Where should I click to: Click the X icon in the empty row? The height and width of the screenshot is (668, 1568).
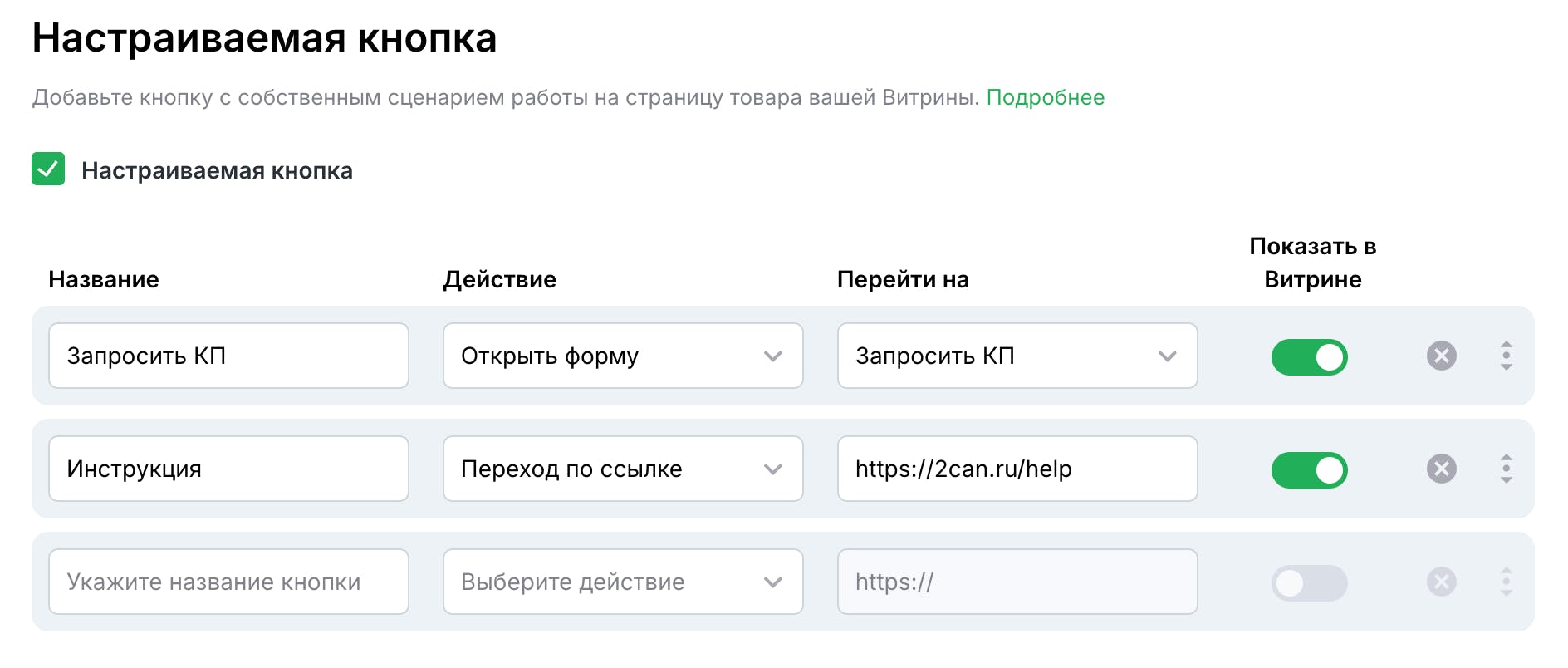[1441, 582]
